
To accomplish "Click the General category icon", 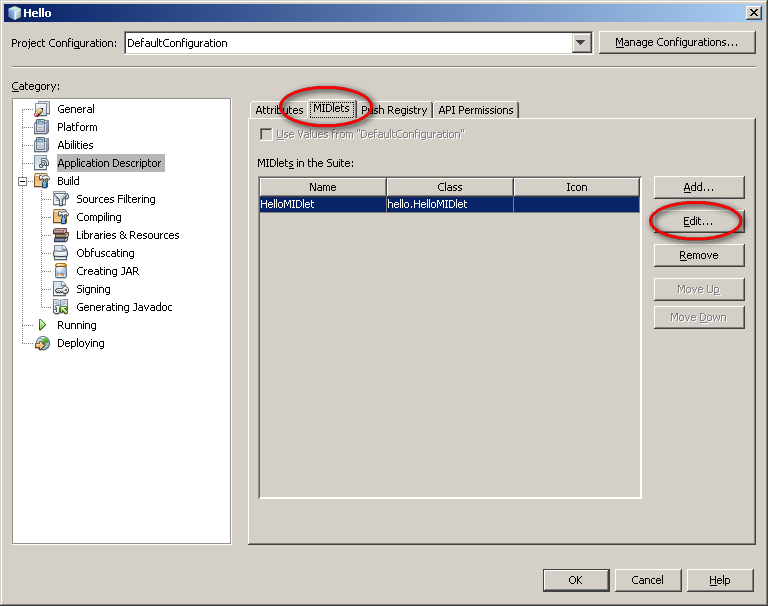I will (x=42, y=109).
